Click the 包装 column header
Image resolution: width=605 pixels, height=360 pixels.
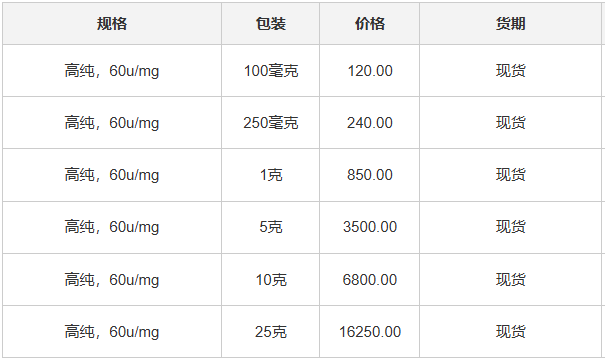point(270,24)
